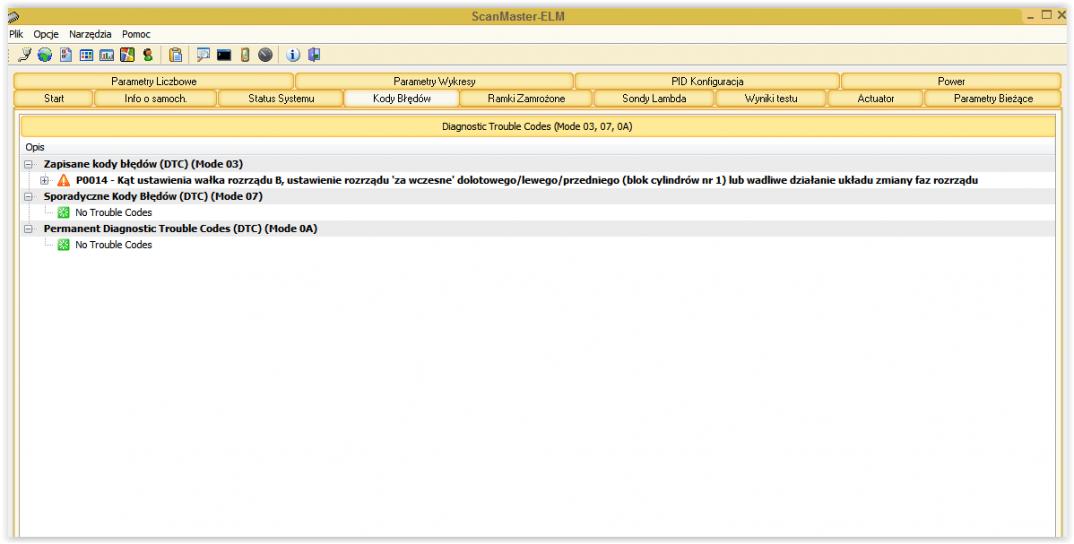The width and height of the screenshot is (1074, 544).
Task: Select 'Sporadyczne Kody Błędów (DTC) (Mode 07)' row
Action: 538,197
